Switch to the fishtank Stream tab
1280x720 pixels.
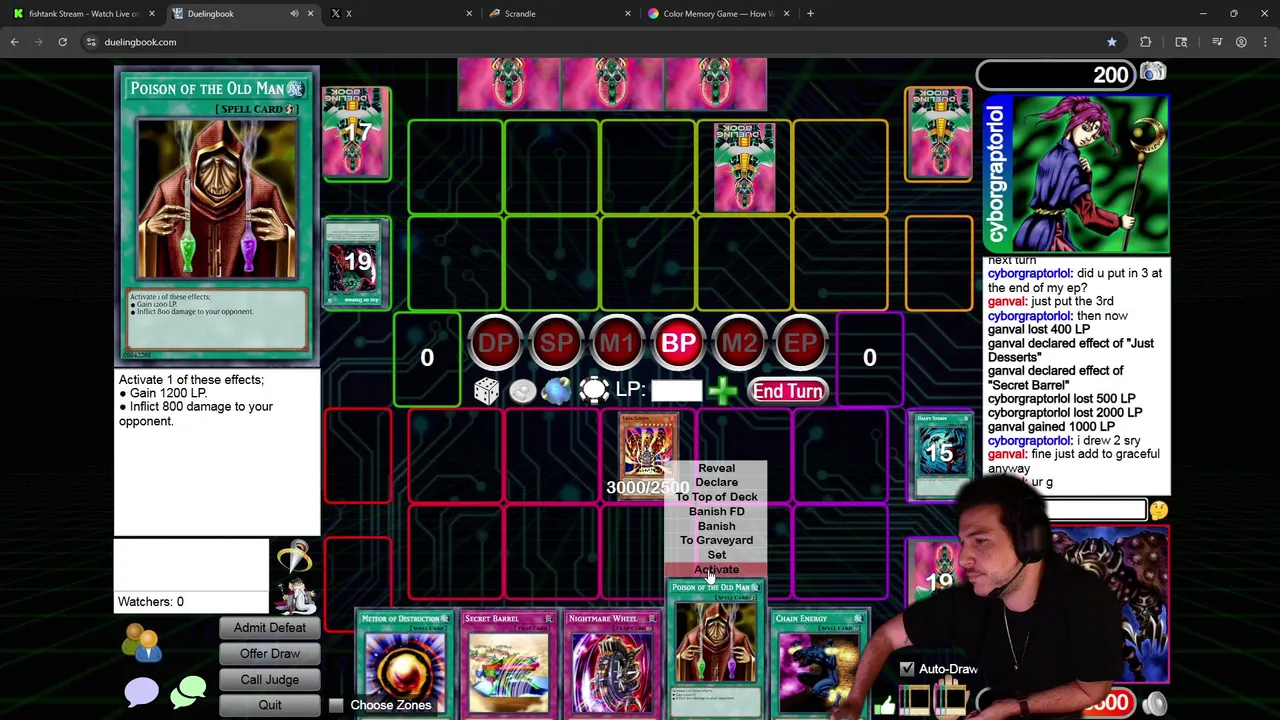click(83, 14)
